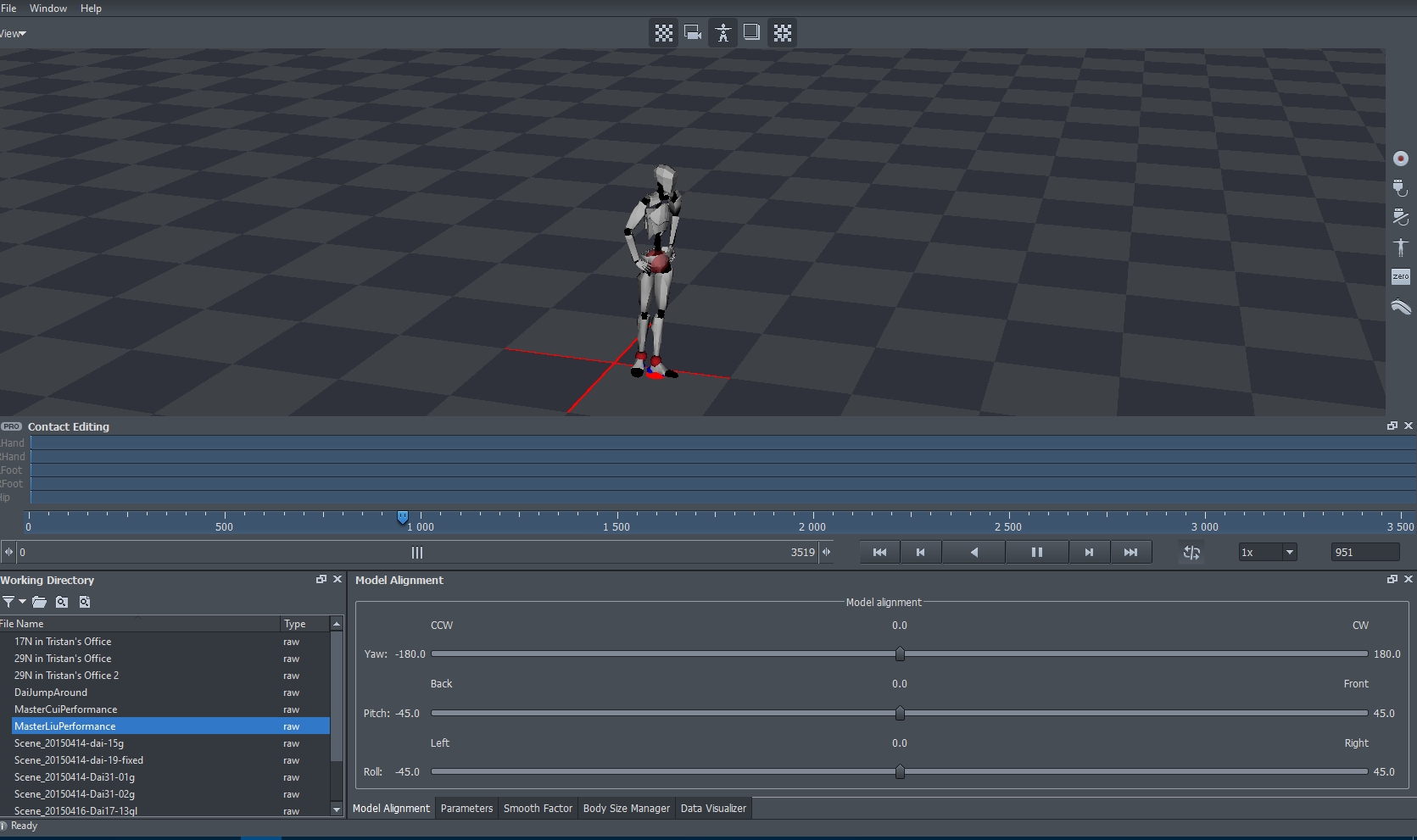Image resolution: width=1417 pixels, height=840 pixels.
Task: Click the filter funnel icon in Working Directory
Action: click(8, 602)
